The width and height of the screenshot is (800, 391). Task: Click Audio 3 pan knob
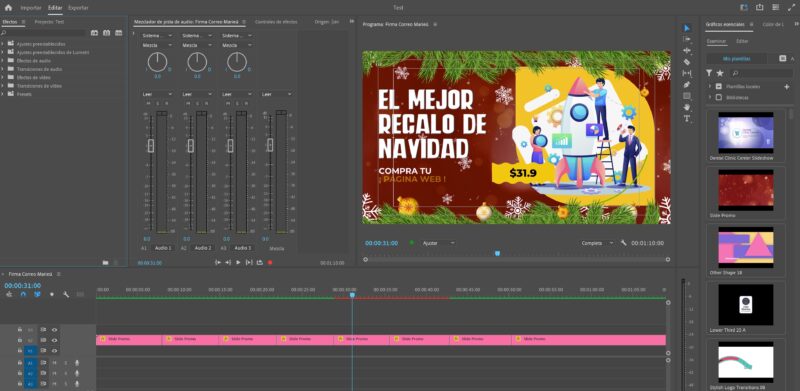[237, 62]
